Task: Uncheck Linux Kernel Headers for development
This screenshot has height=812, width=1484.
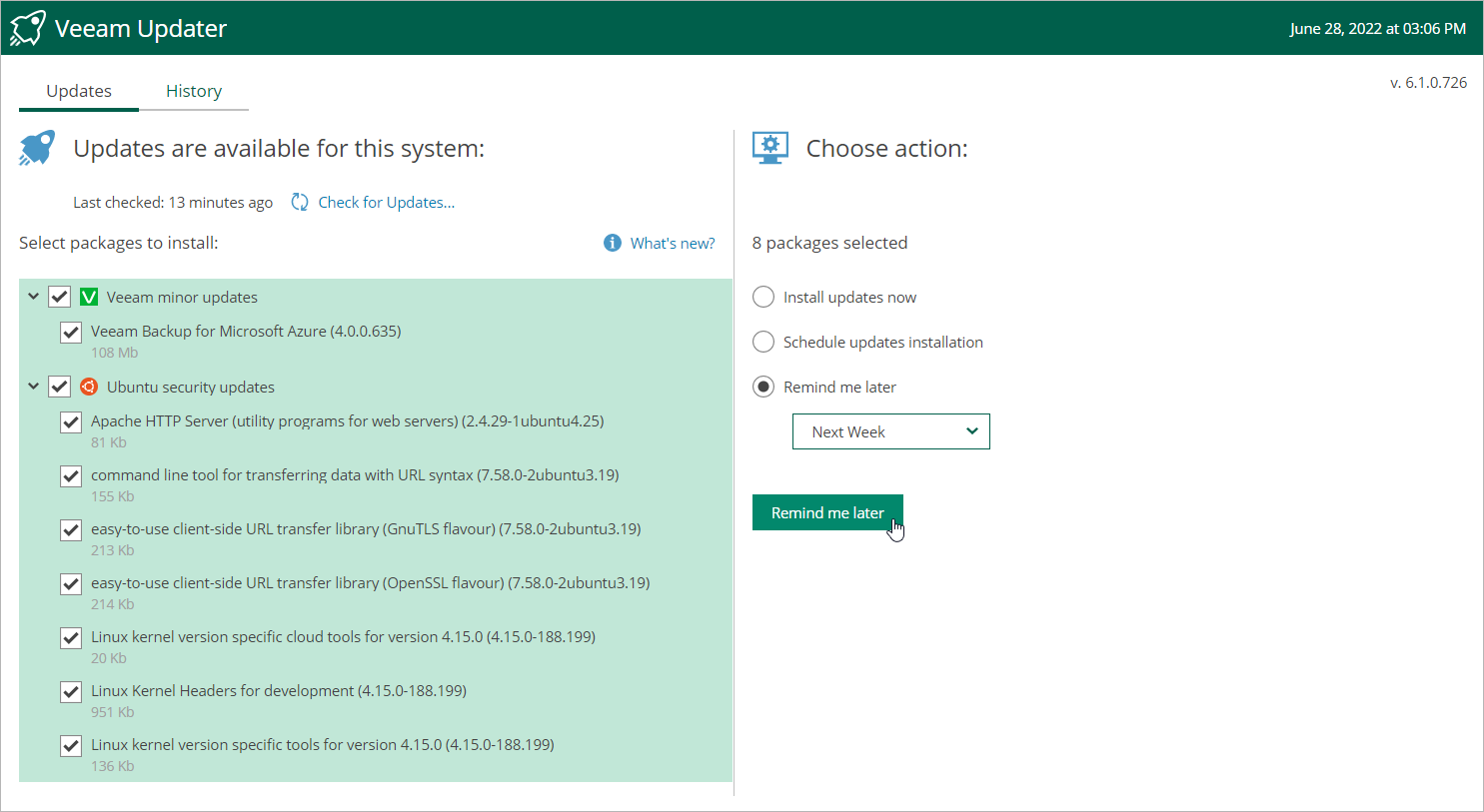Action: point(71,691)
